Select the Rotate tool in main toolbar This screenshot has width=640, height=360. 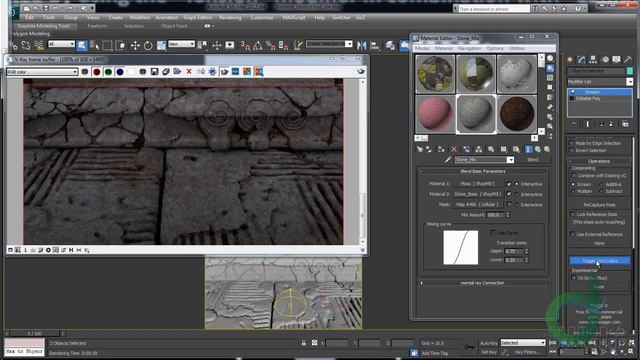[x=148, y=45]
